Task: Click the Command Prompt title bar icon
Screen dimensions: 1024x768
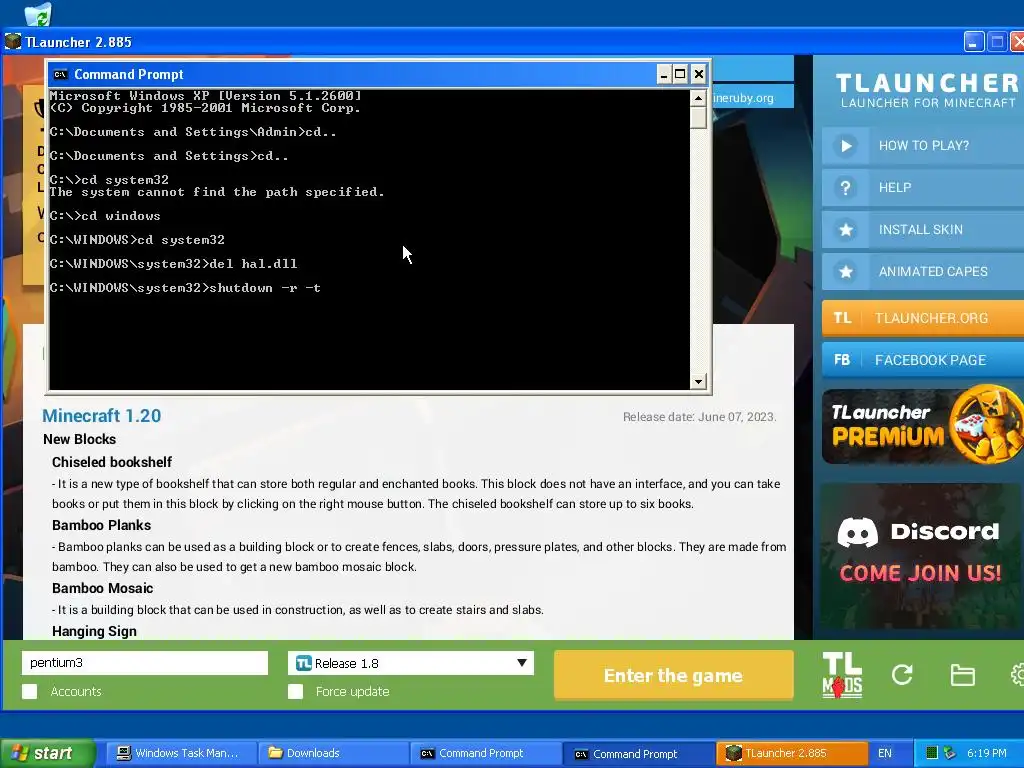Action: 60,74
